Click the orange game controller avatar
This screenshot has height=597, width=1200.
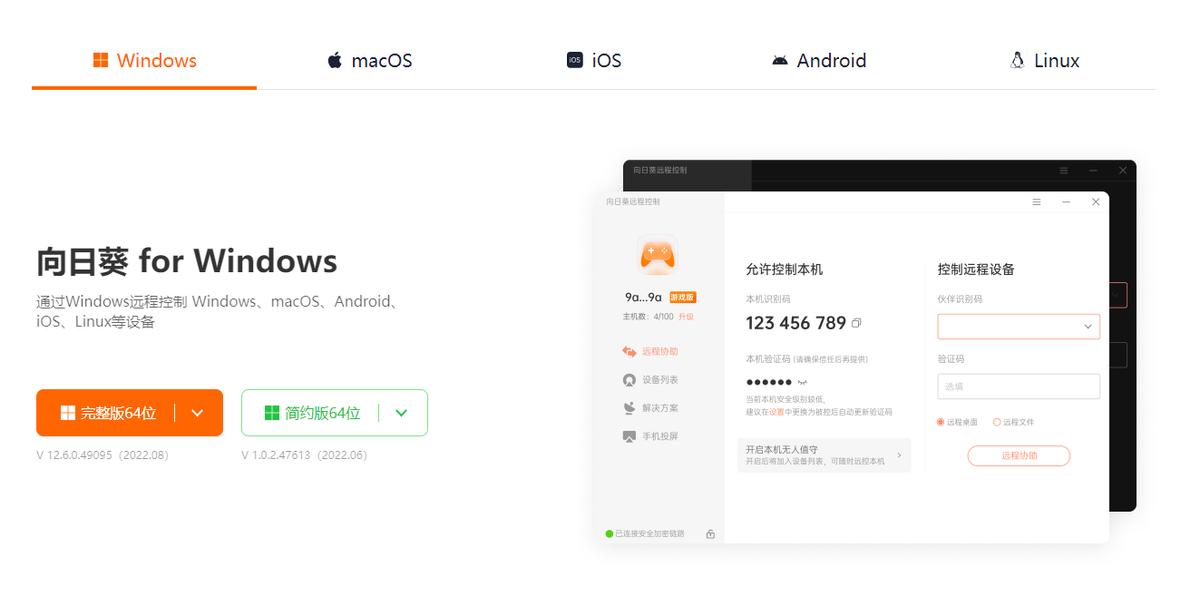click(x=657, y=256)
